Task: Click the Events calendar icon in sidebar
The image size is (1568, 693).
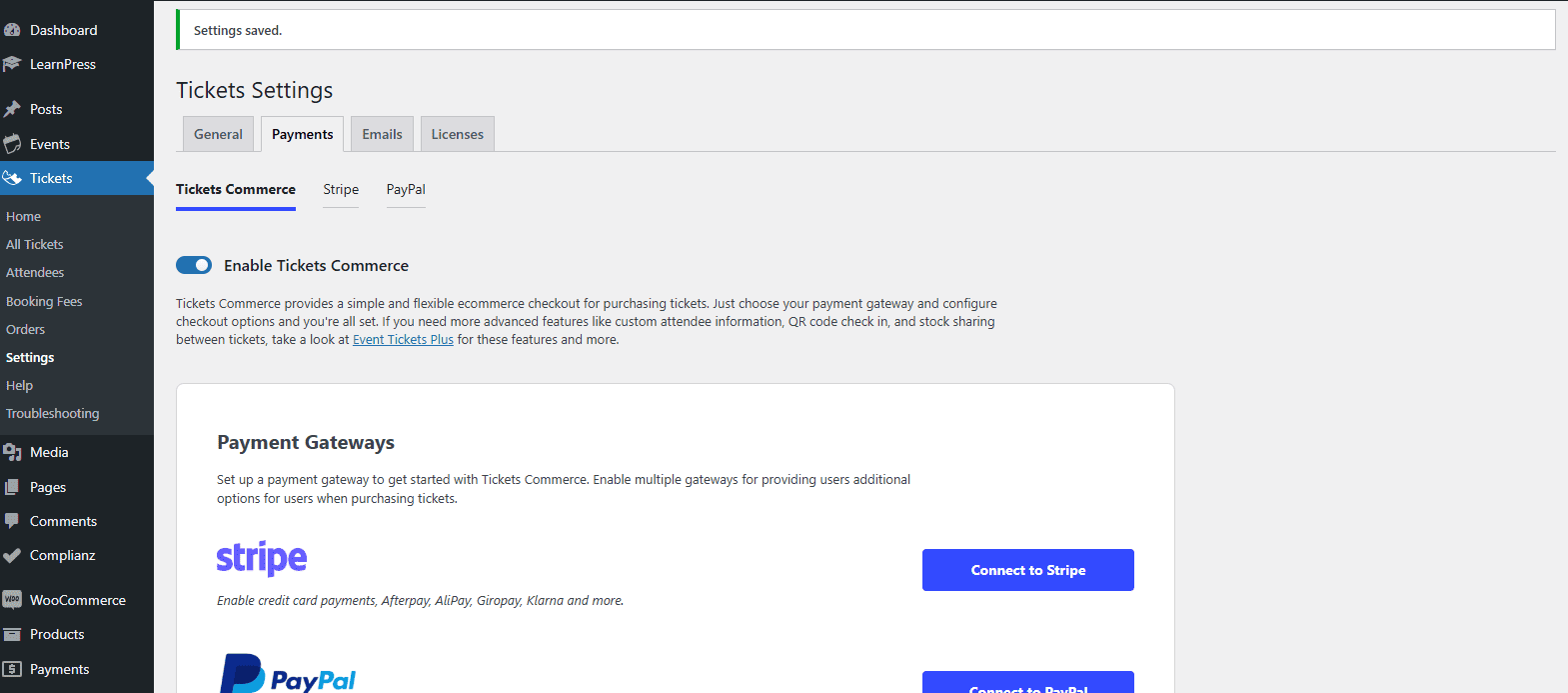Action: tap(12, 144)
